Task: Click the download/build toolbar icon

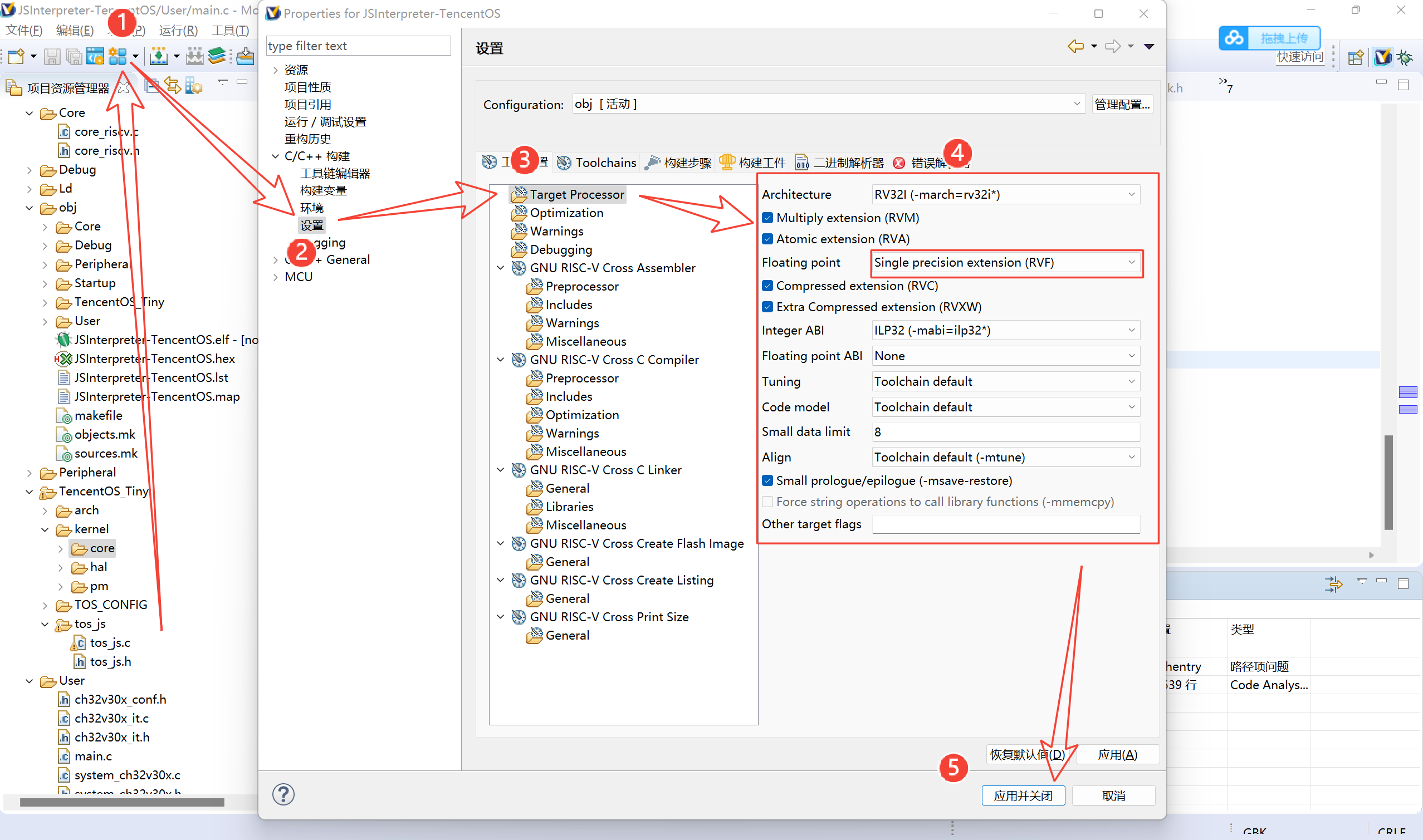Action: 159,56
